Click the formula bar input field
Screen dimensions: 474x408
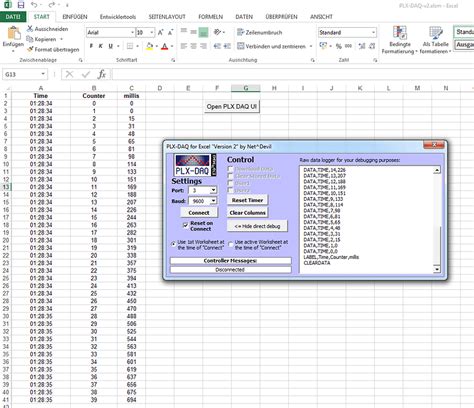[293, 74]
